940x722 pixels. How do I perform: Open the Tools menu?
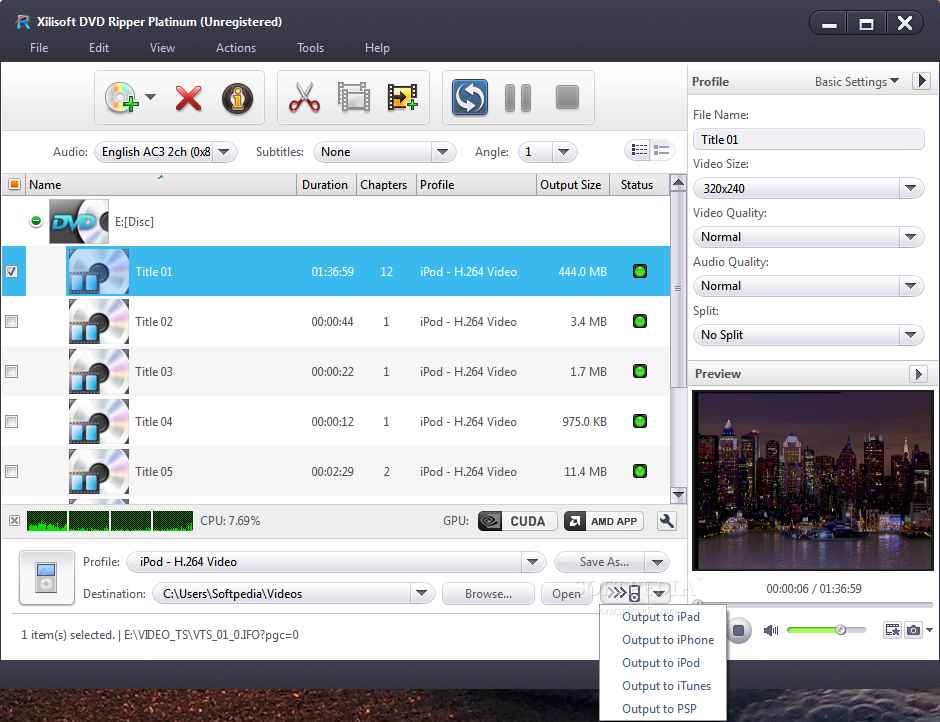(x=310, y=48)
